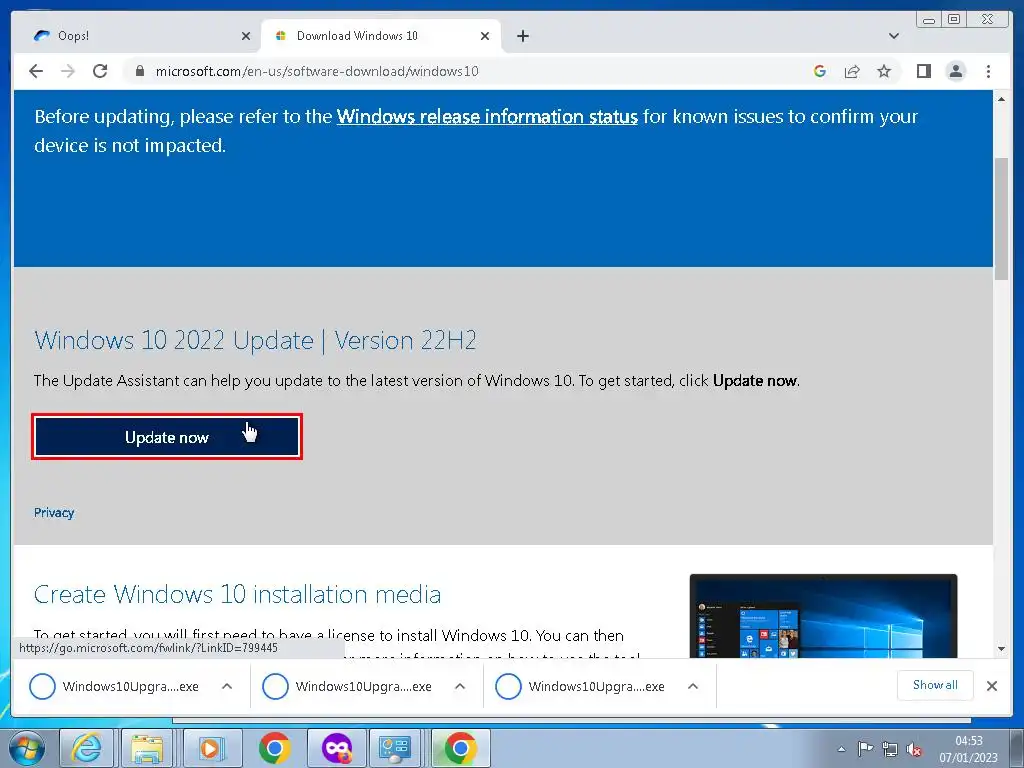Open the taskbar clock and date

click(x=968, y=749)
